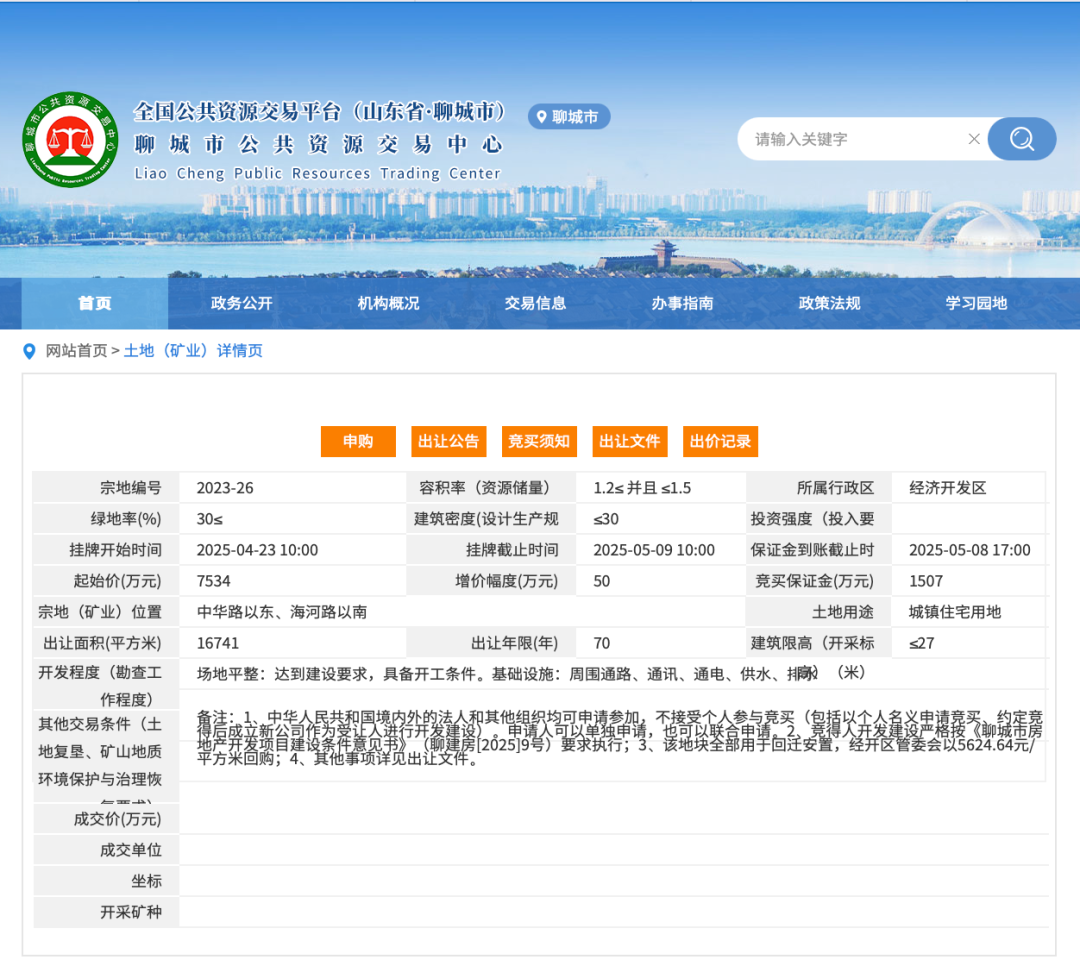Select the 机构概况 navigation item
The height and width of the screenshot is (966, 1080).
click(387, 303)
